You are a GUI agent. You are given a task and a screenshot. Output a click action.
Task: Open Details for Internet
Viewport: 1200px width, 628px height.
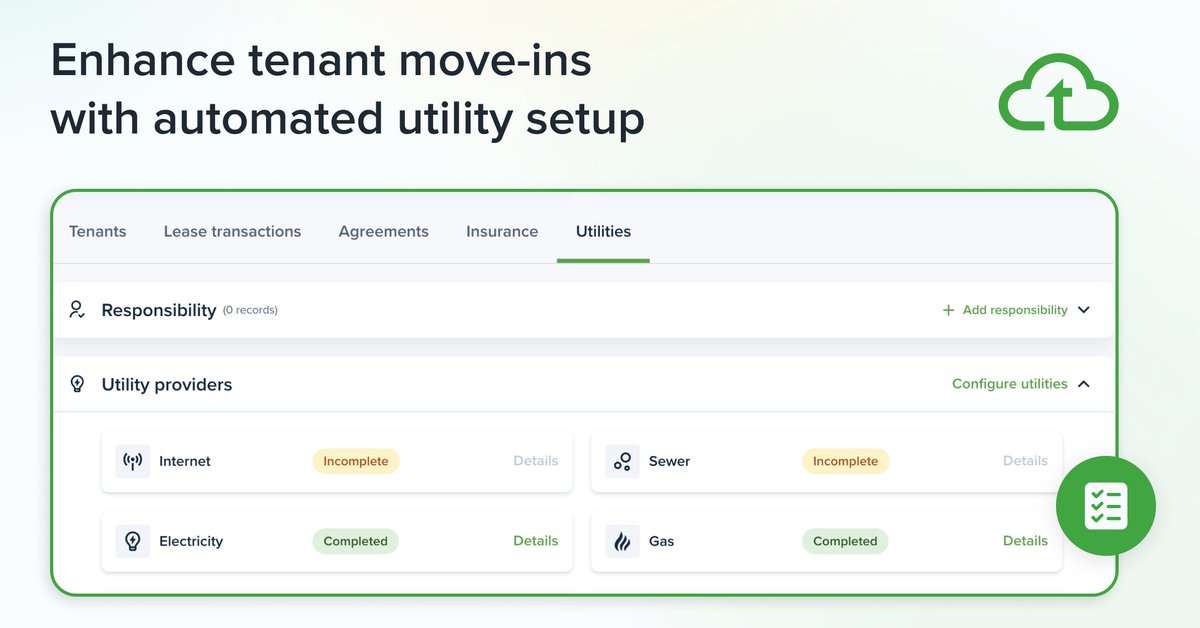[x=536, y=461]
